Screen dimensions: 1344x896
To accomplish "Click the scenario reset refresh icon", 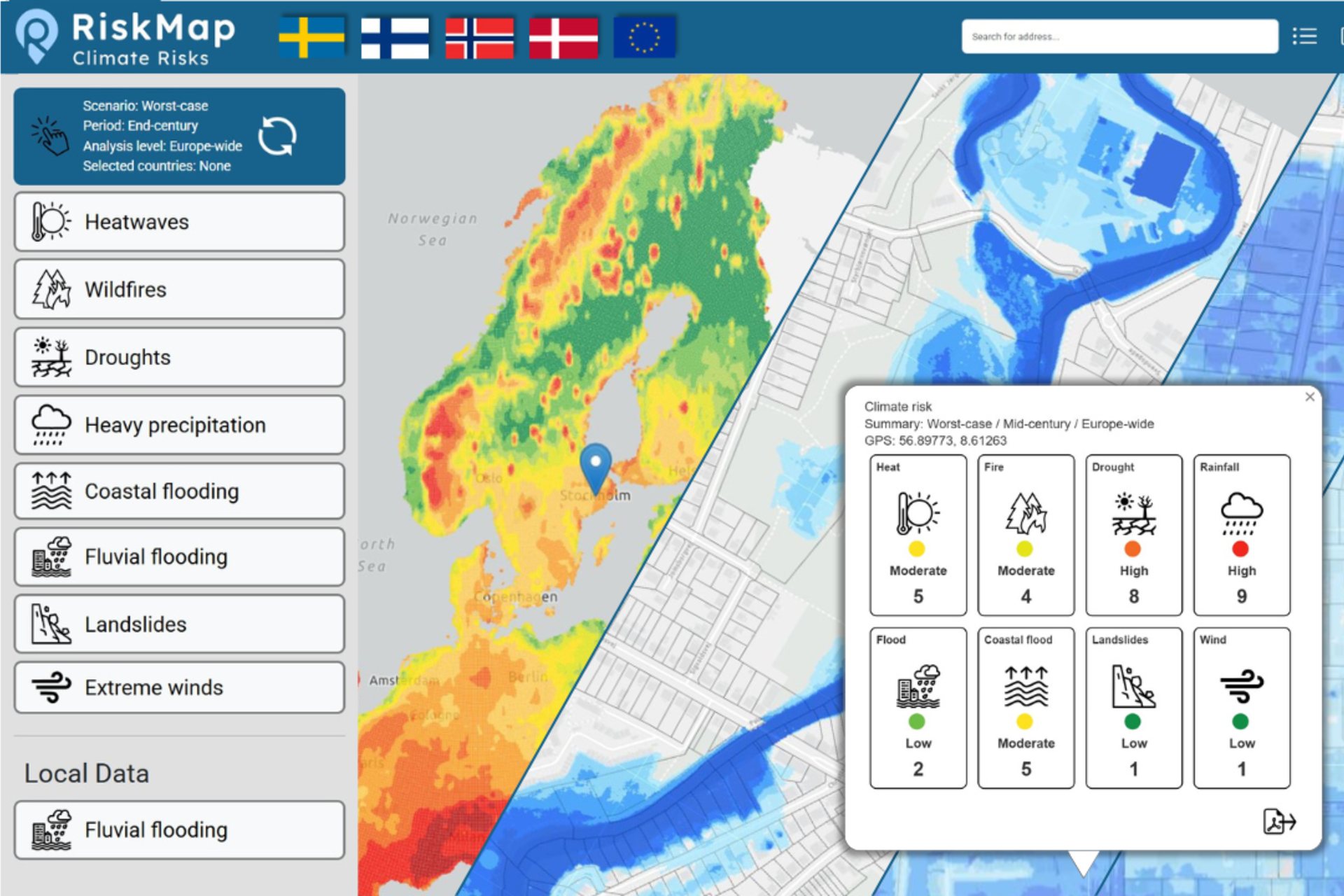I will (277, 136).
